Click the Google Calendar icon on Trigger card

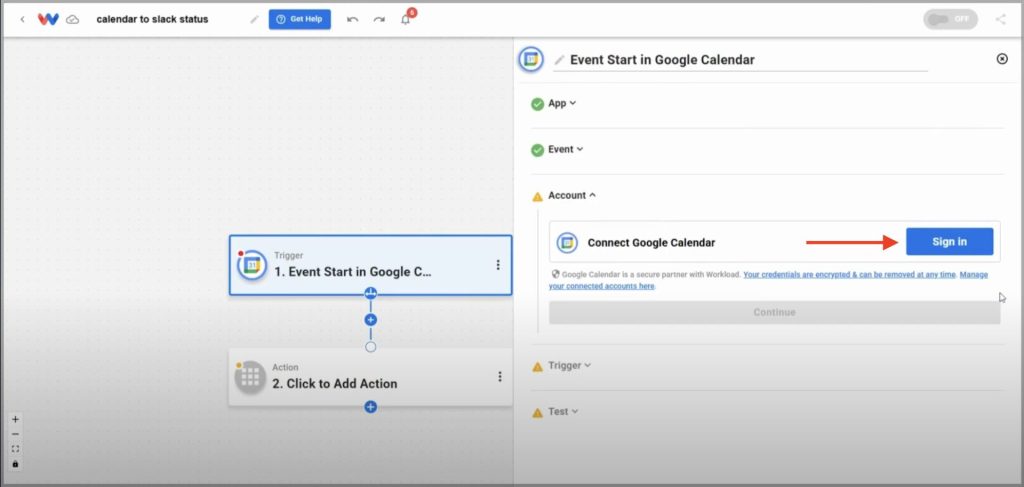click(x=252, y=266)
